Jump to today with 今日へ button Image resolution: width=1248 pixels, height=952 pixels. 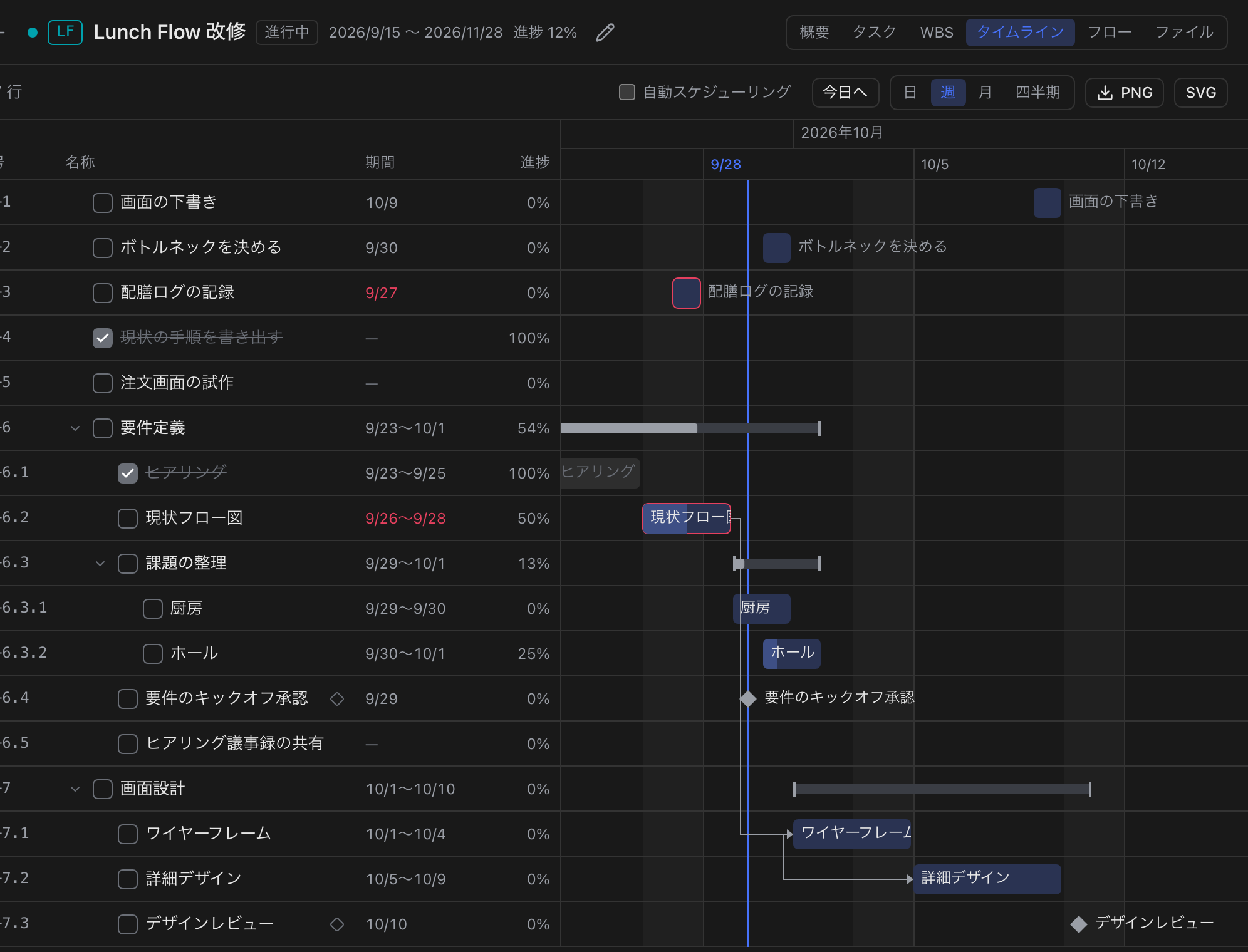(x=845, y=93)
